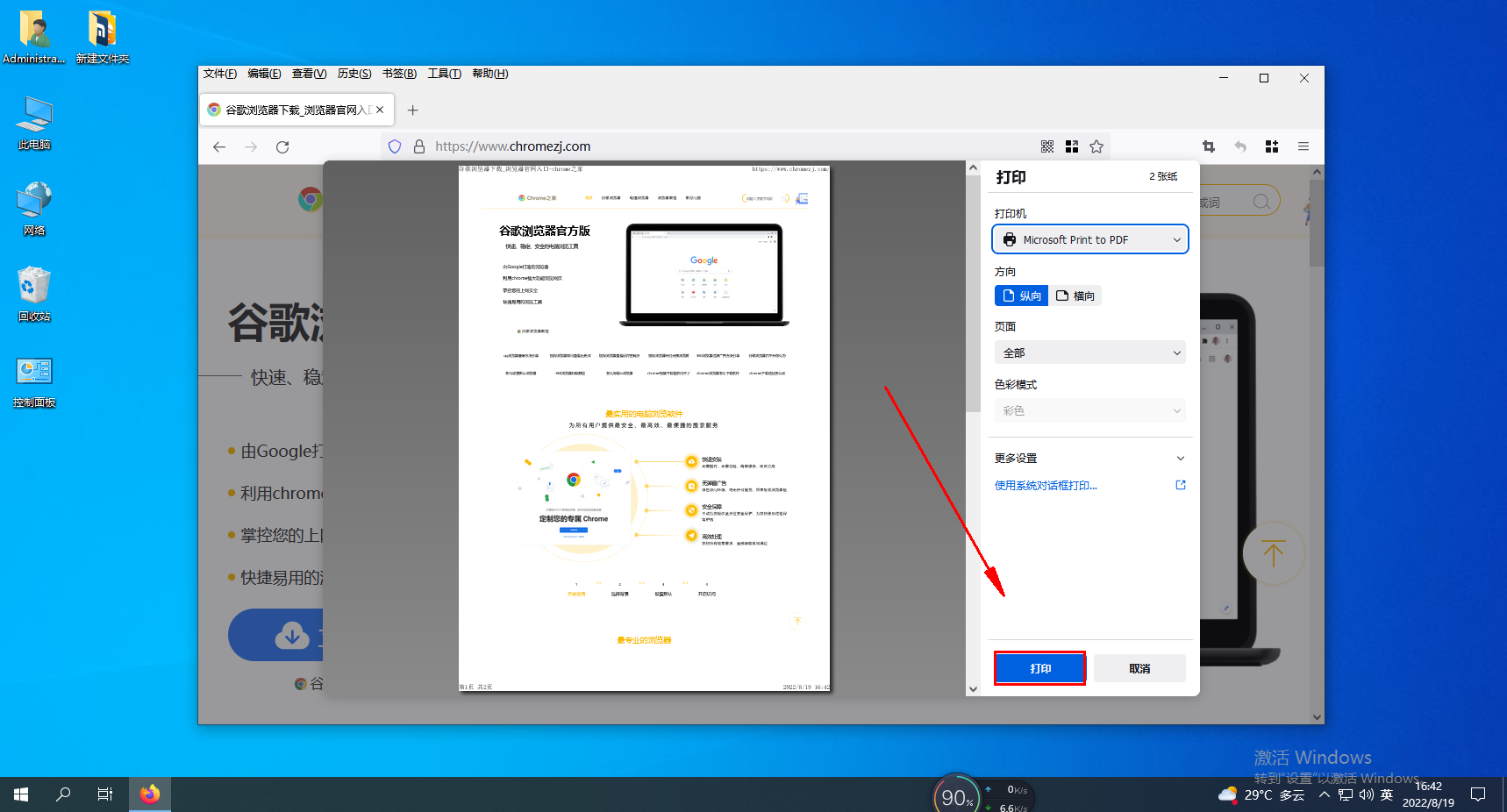Open 帮助(H) menu
Image resolution: width=1507 pixels, height=812 pixels.
point(490,74)
